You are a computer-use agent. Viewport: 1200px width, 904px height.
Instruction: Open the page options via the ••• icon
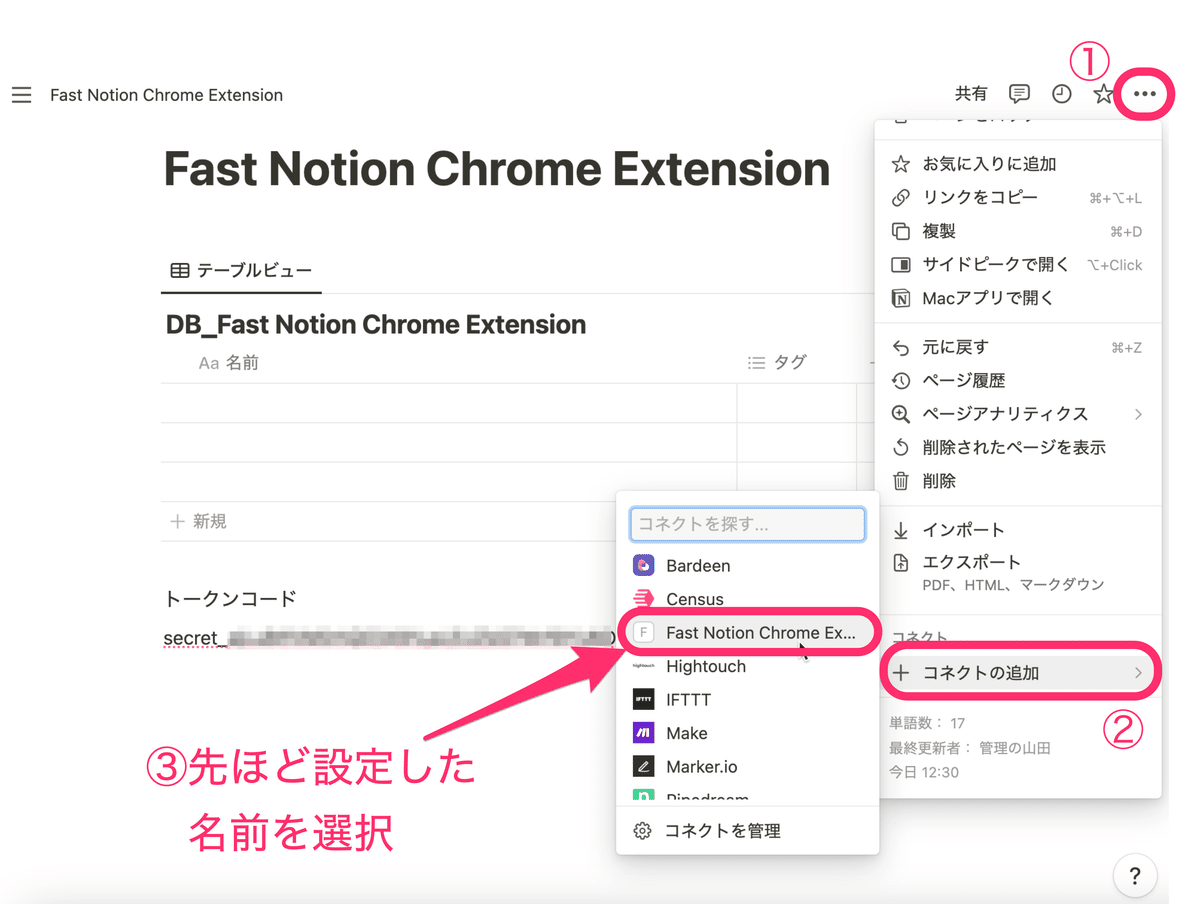point(1145,93)
